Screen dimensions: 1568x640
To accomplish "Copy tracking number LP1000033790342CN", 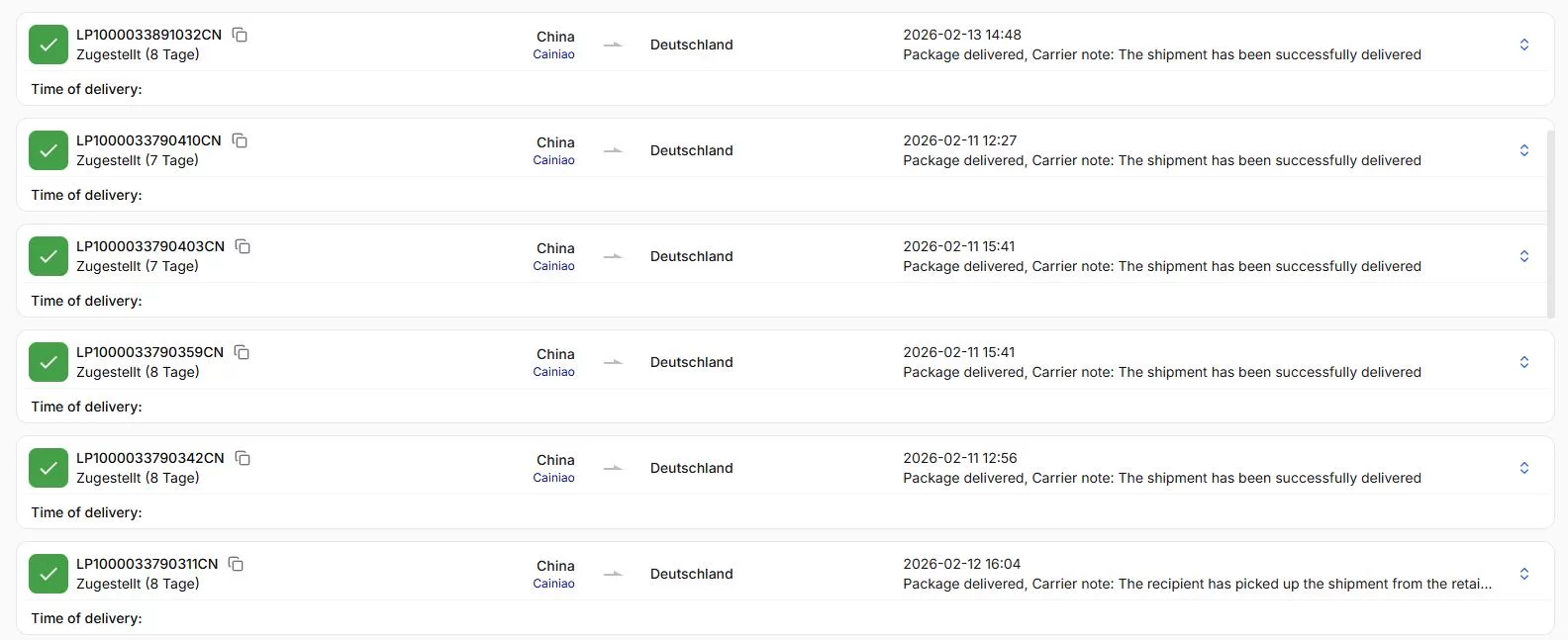I will coord(243,458).
